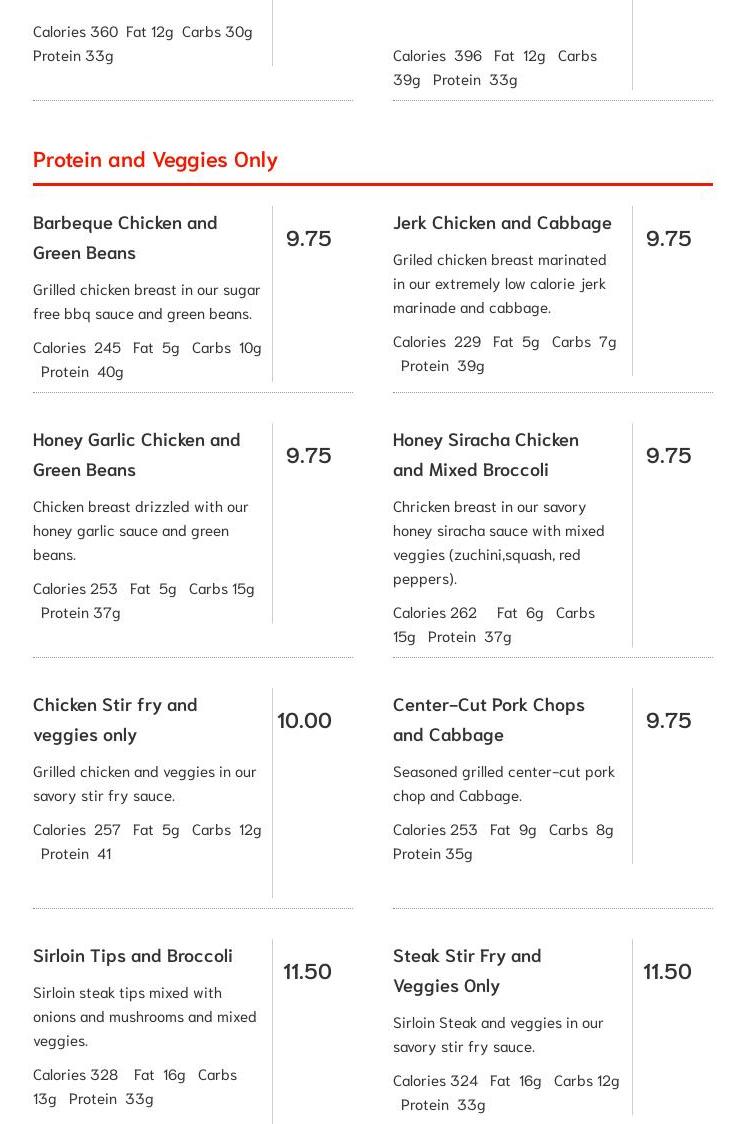This screenshot has width=745, height=1124.
Task: Open Steak Stir Fry and Veggies Only
Action: click(467, 971)
